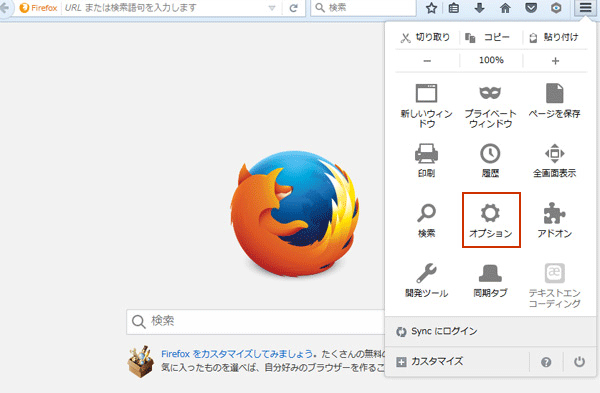Click the hexagon toolbar icon
This screenshot has width=600, height=393.
tap(556, 8)
